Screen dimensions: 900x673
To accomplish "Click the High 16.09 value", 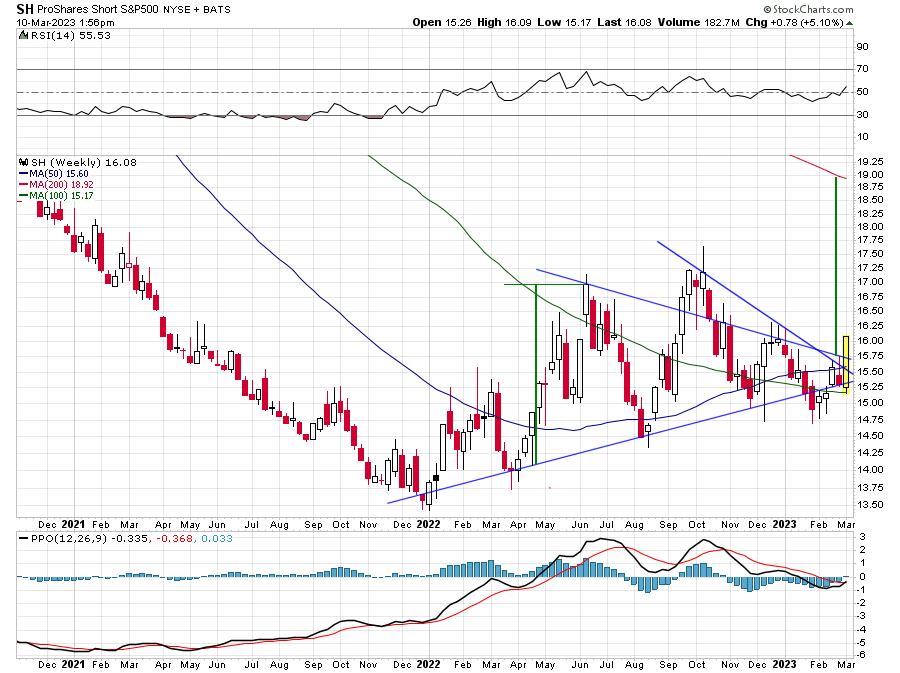I will pos(504,22).
